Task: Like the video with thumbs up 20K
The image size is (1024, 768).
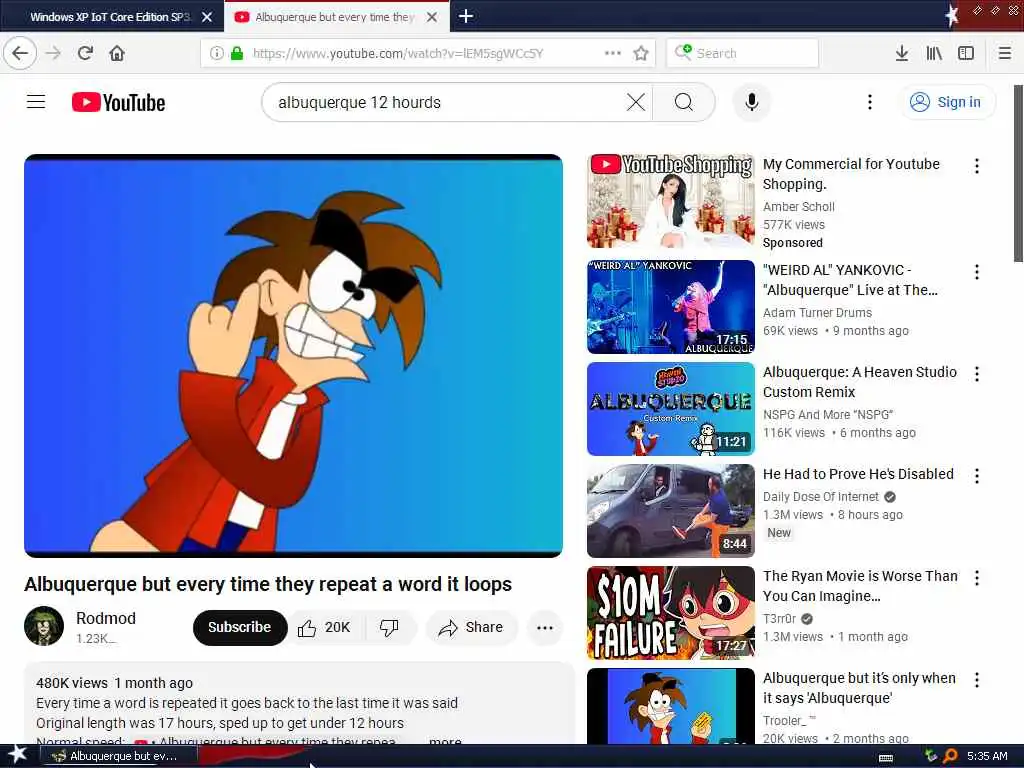Action: (325, 628)
